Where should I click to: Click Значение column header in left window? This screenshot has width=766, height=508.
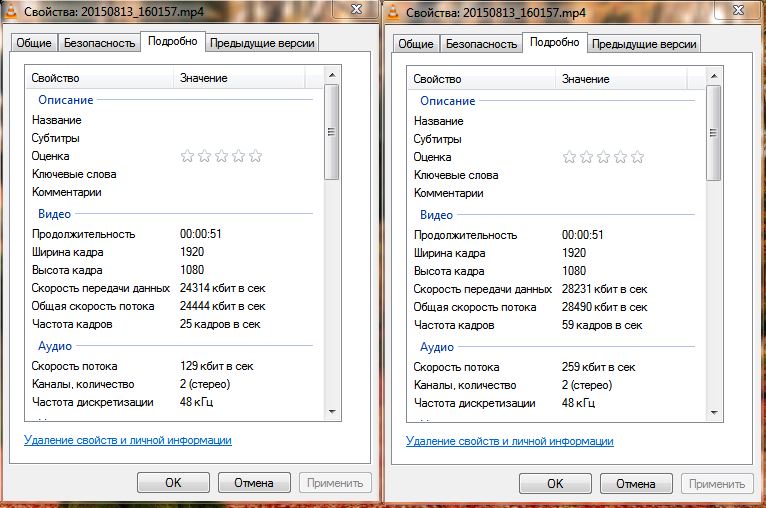239,78
